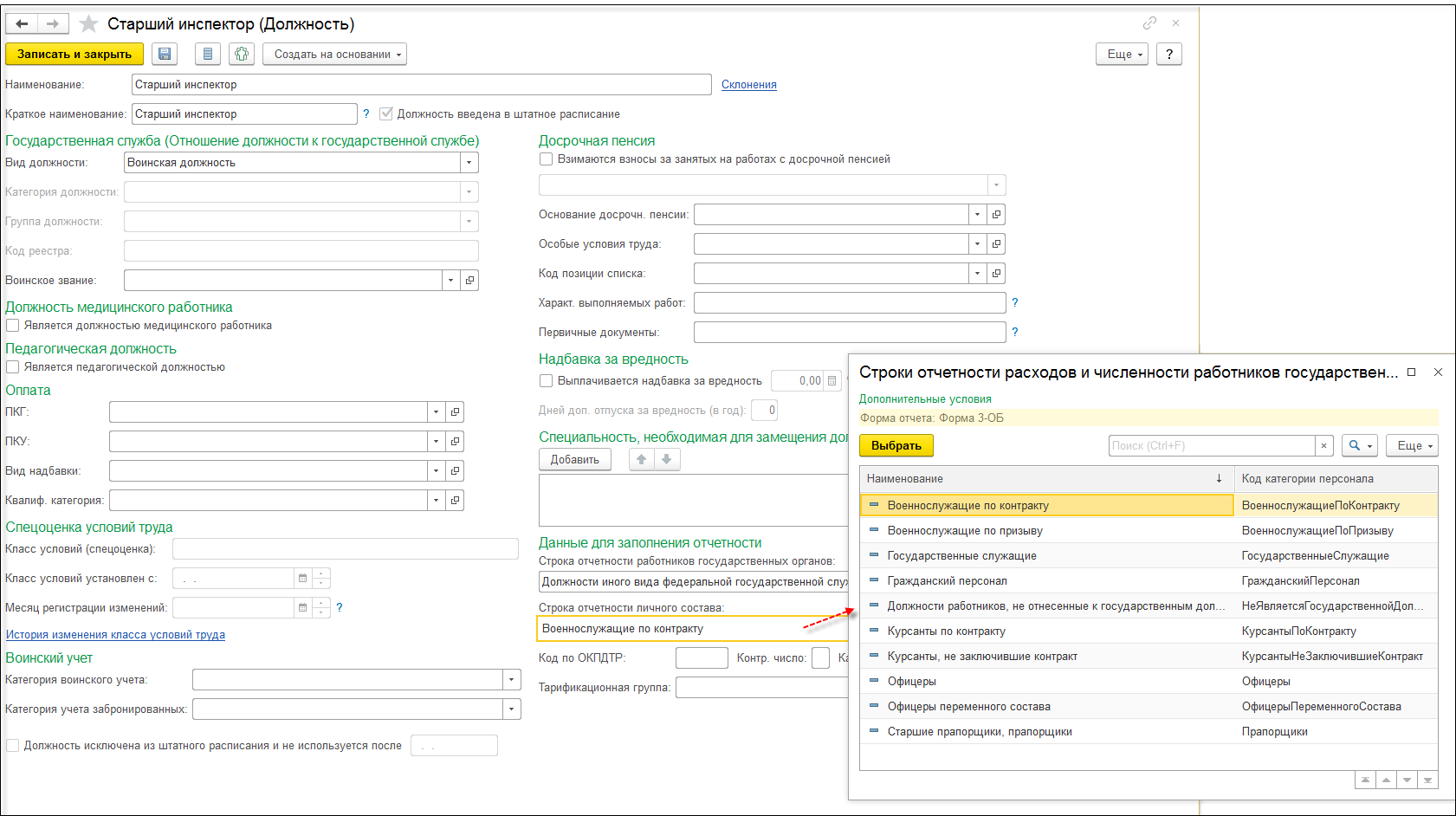The image size is (1456, 816).
Task: Click the Код категории персонала column header
Action: point(1336,478)
